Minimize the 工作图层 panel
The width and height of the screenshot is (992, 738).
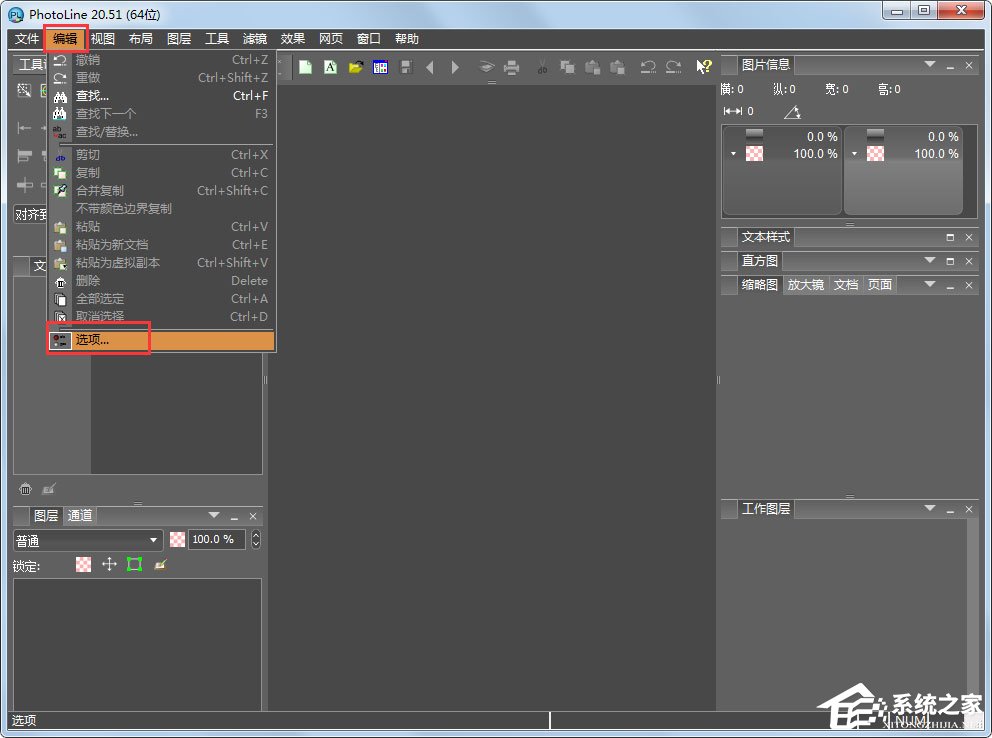coord(950,510)
